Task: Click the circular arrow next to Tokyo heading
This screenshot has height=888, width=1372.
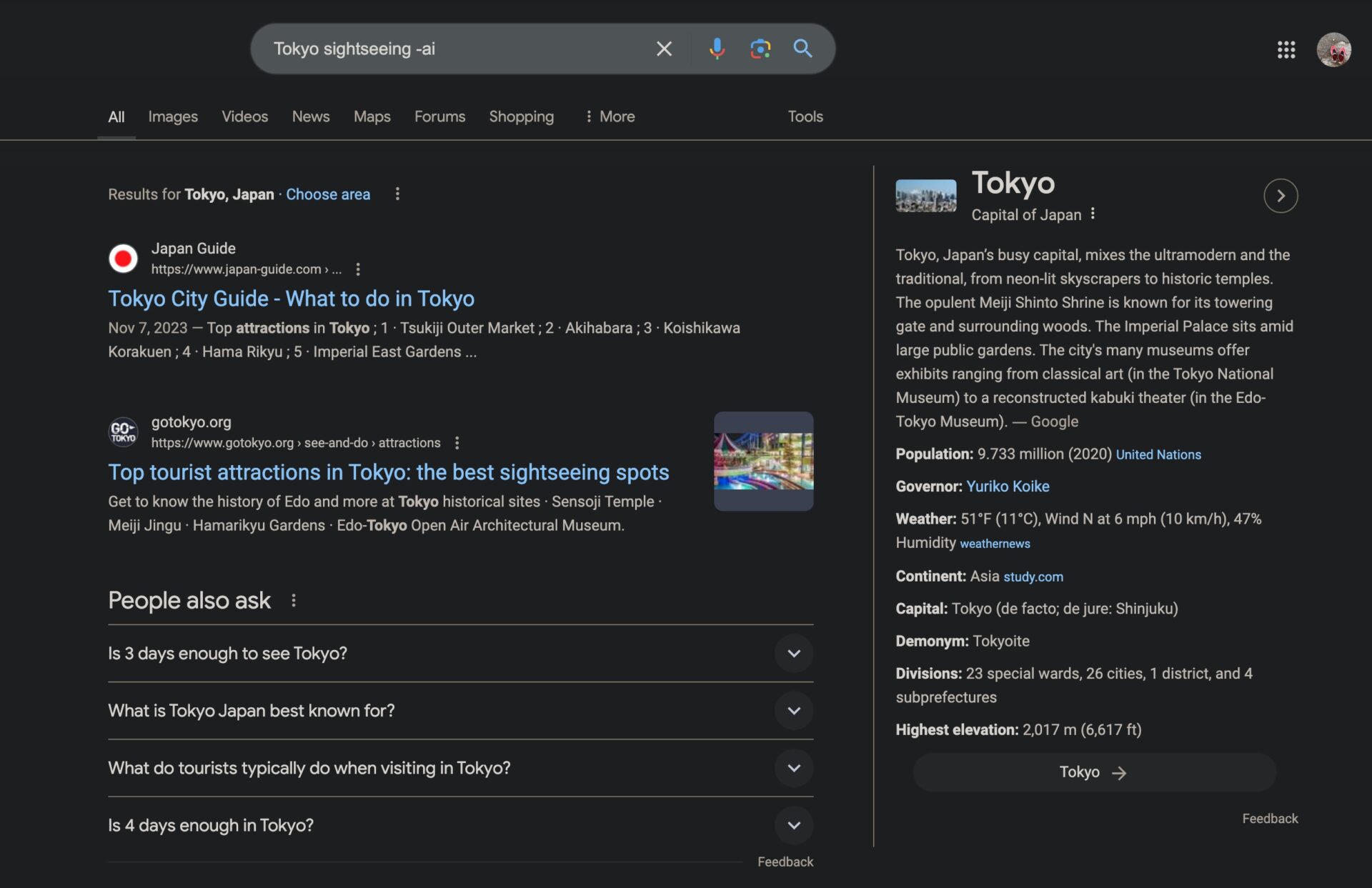Action: [x=1281, y=196]
